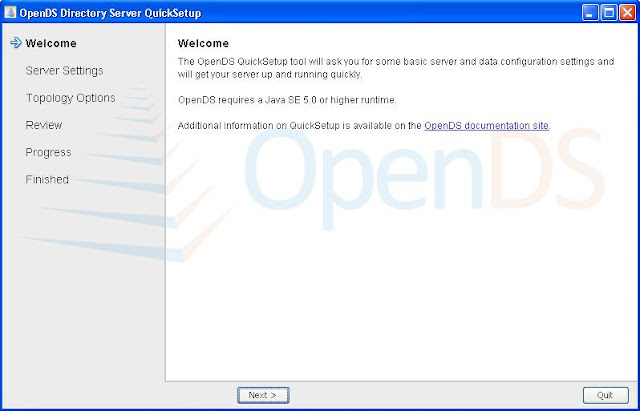Image resolution: width=640 pixels, height=411 pixels.
Task: Click the QuickSetup tool description paragraph
Action: coord(396,68)
